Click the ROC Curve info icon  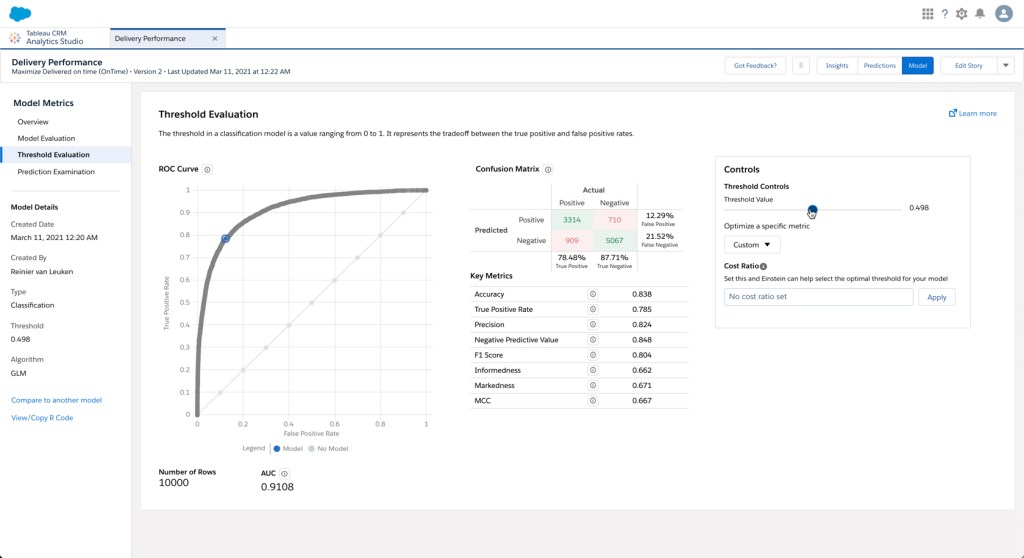(208, 169)
